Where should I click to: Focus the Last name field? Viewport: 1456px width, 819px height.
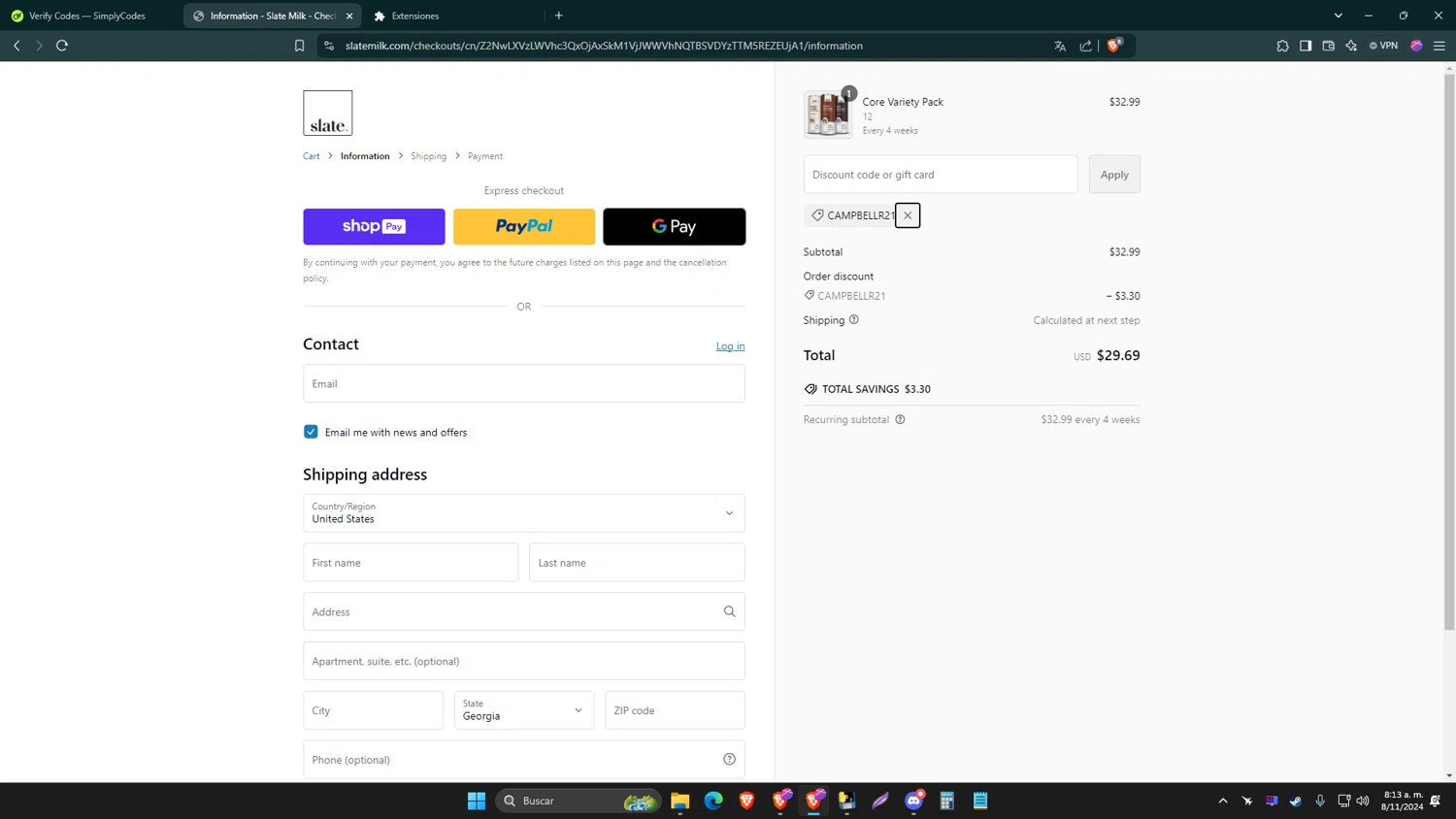pos(637,563)
